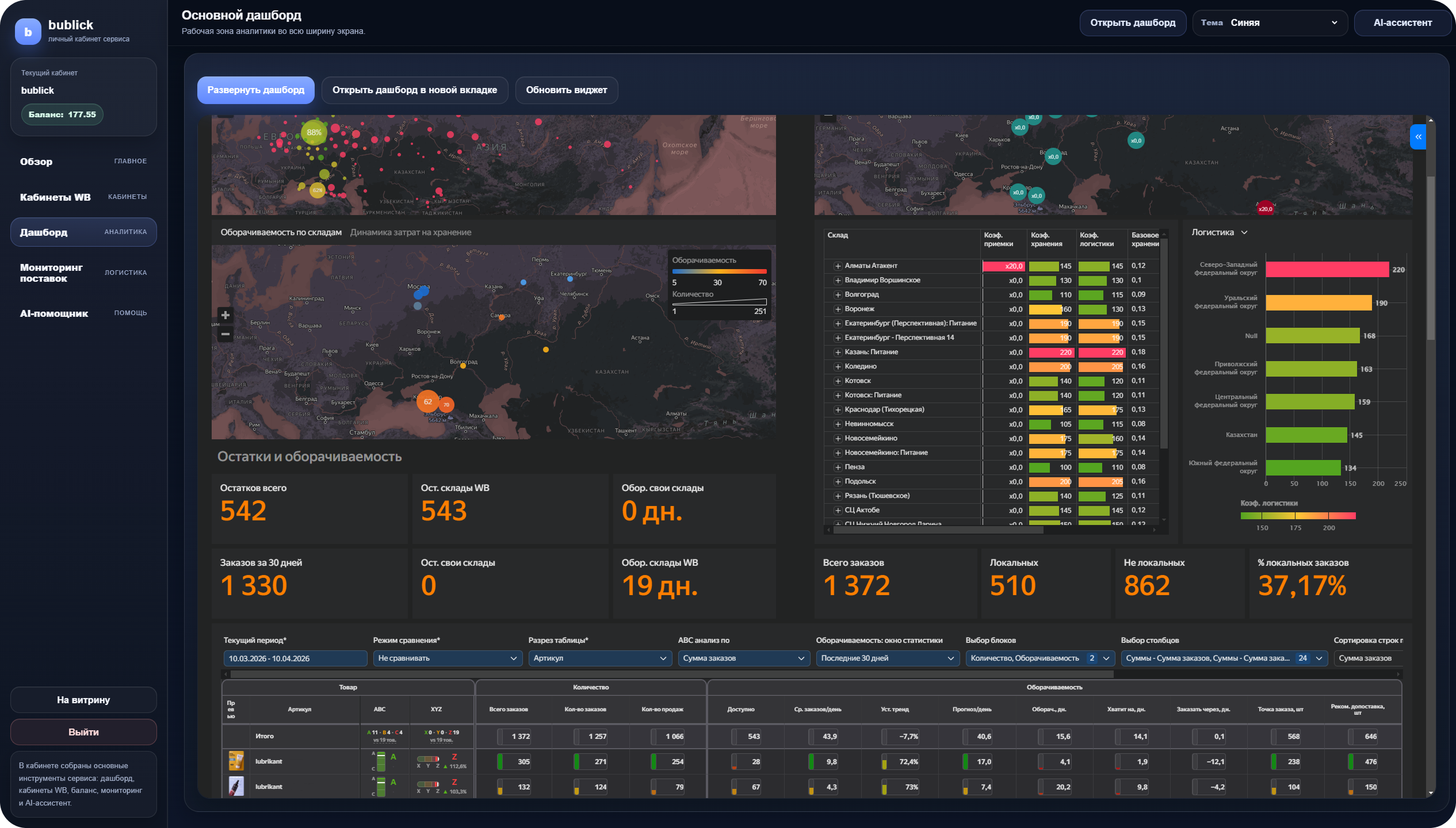Click the blue collapse side panel arrow

click(x=1418, y=137)
